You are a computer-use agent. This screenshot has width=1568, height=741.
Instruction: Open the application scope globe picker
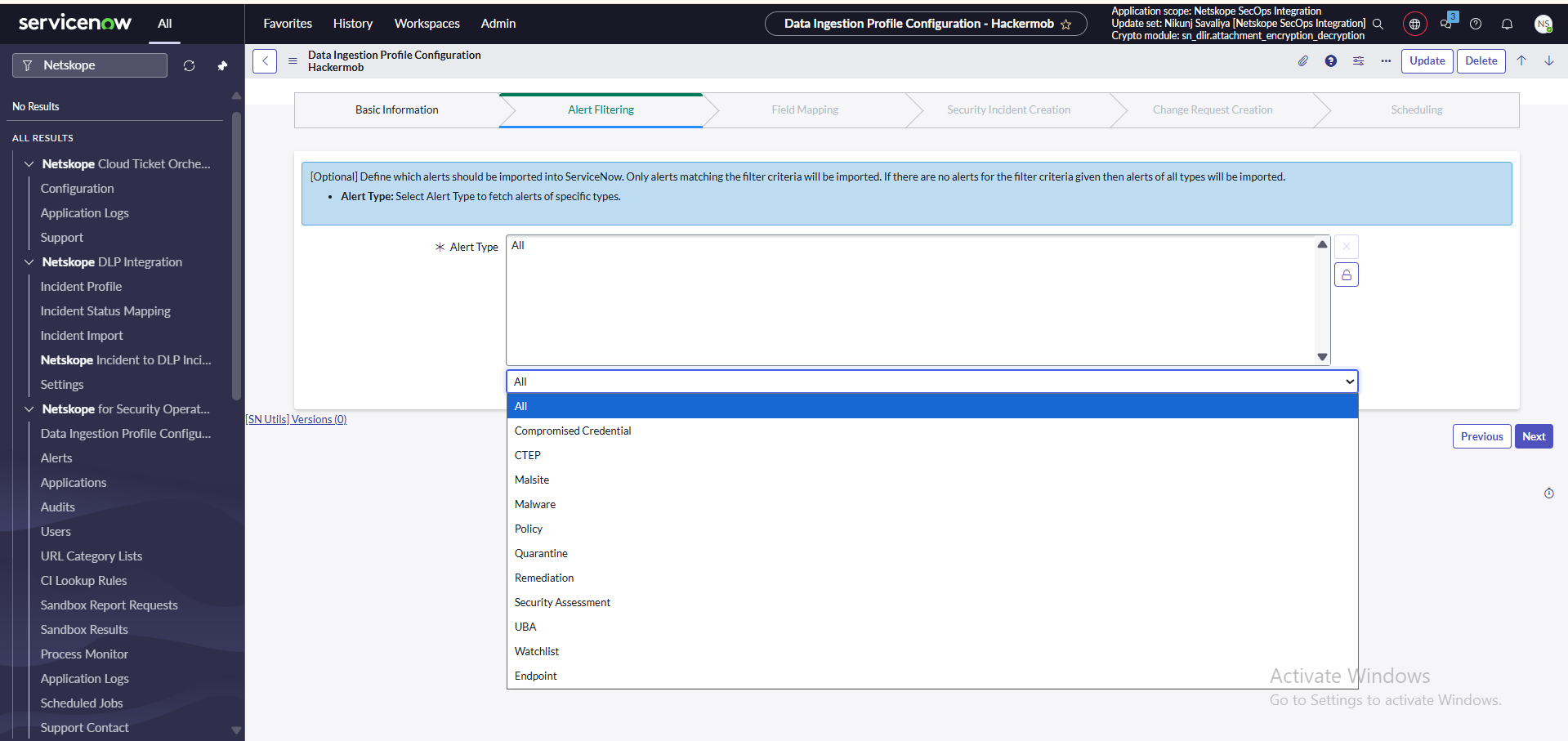click(1414, 24)
